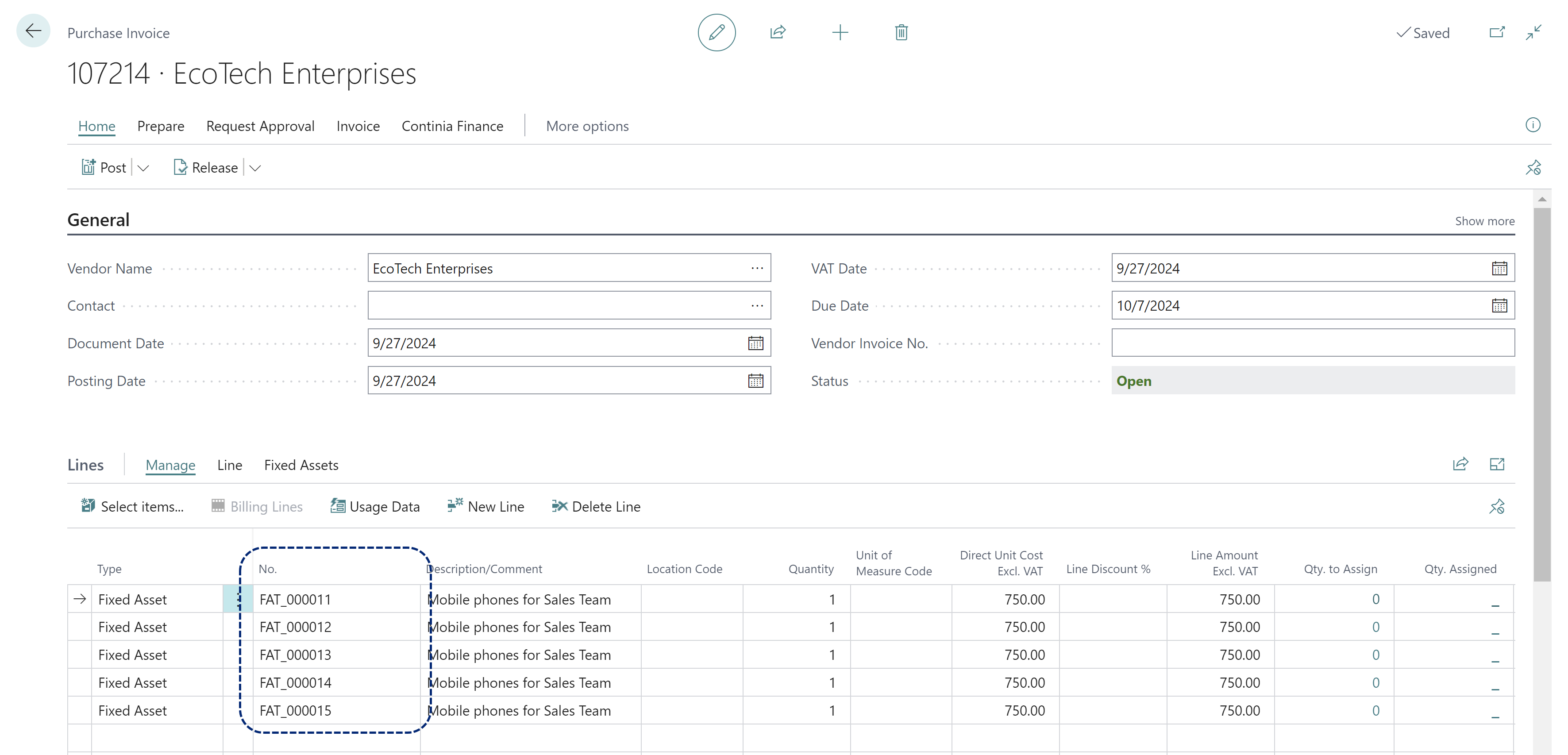Image resolution: width=1568 pixels, height=755 pixels.
Task: Open VAT Date calendar picker
Action: pyautogui.click(x=1499, y=268)
